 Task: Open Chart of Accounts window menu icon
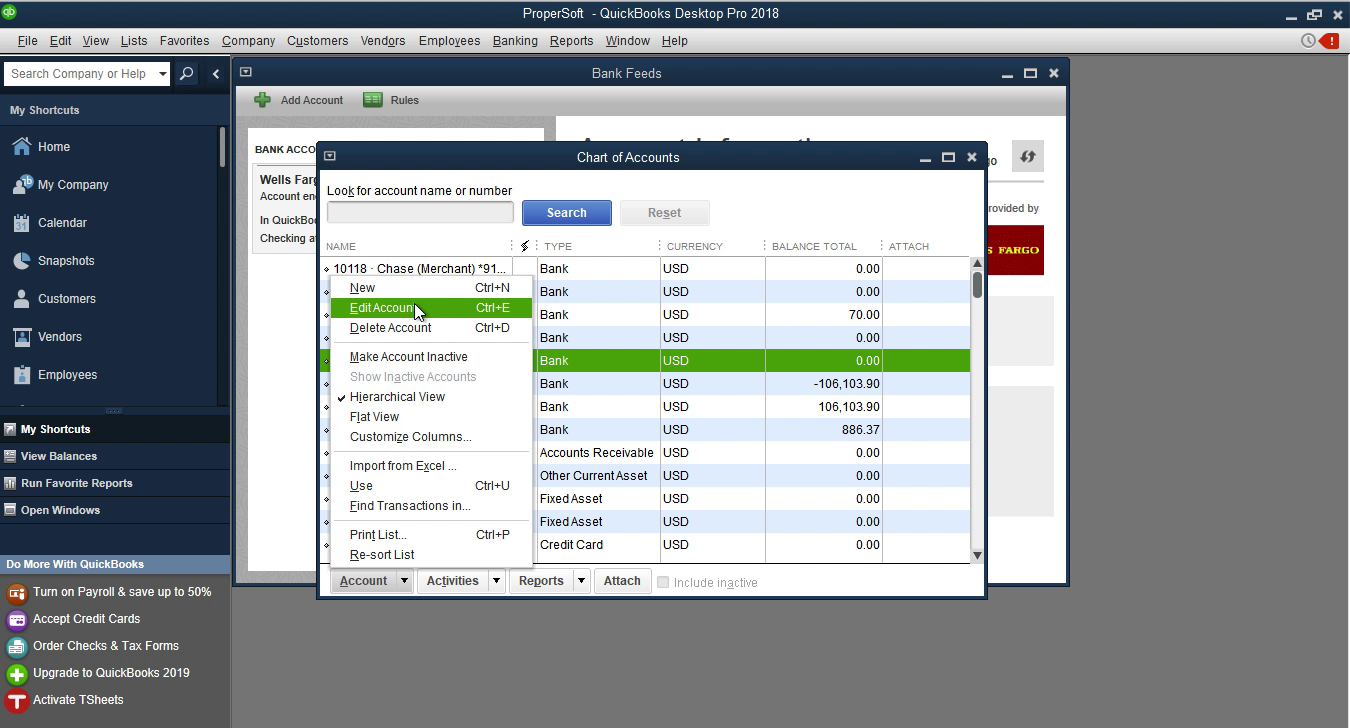[x=329, y=156]
